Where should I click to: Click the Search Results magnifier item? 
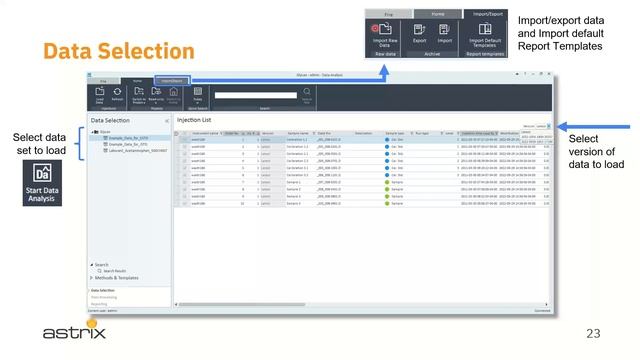(x=111, y=271)
